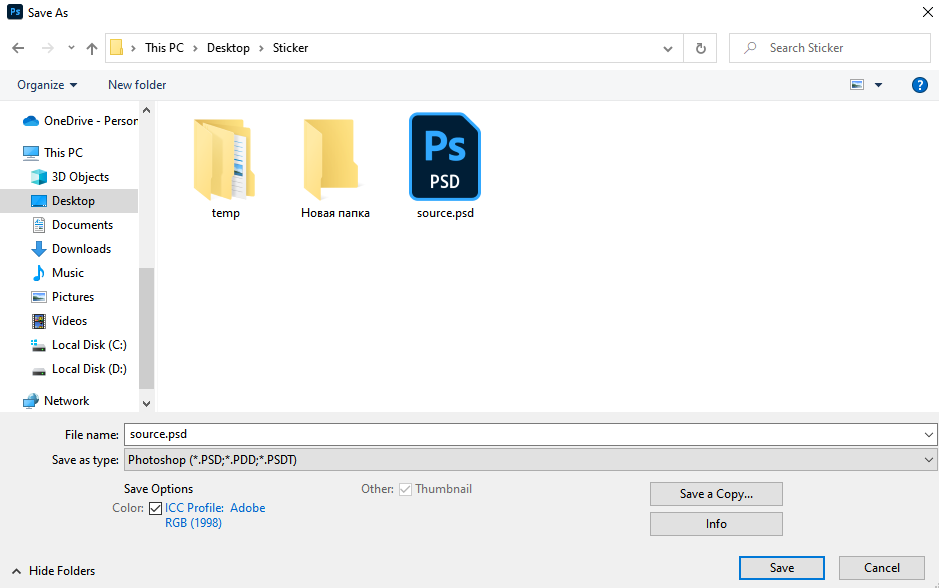Viewport: 939px width, 588px height.
Task: Select This PC in address path
Action: click(x=164, y=48)
